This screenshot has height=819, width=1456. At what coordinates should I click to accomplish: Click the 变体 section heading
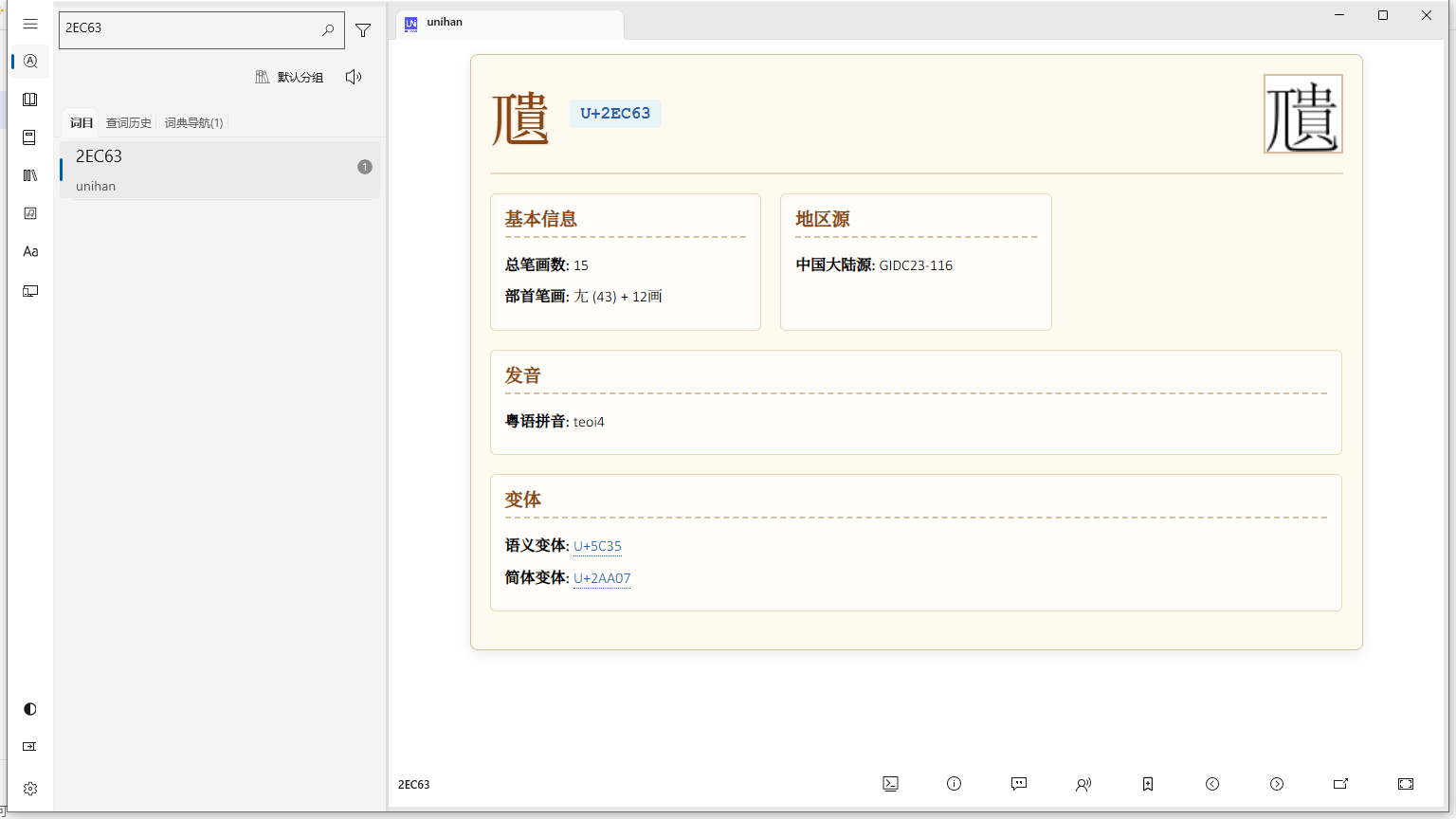tap(522, 500)
